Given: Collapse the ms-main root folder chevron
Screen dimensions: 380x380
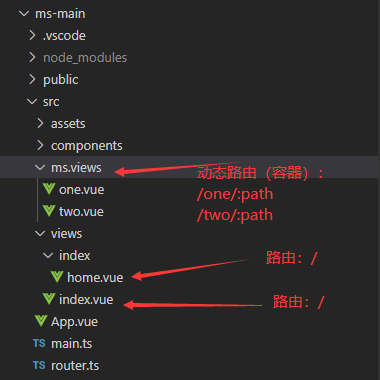Looking at the screenshot, I should pyautogui.click(x=24, y=14).
